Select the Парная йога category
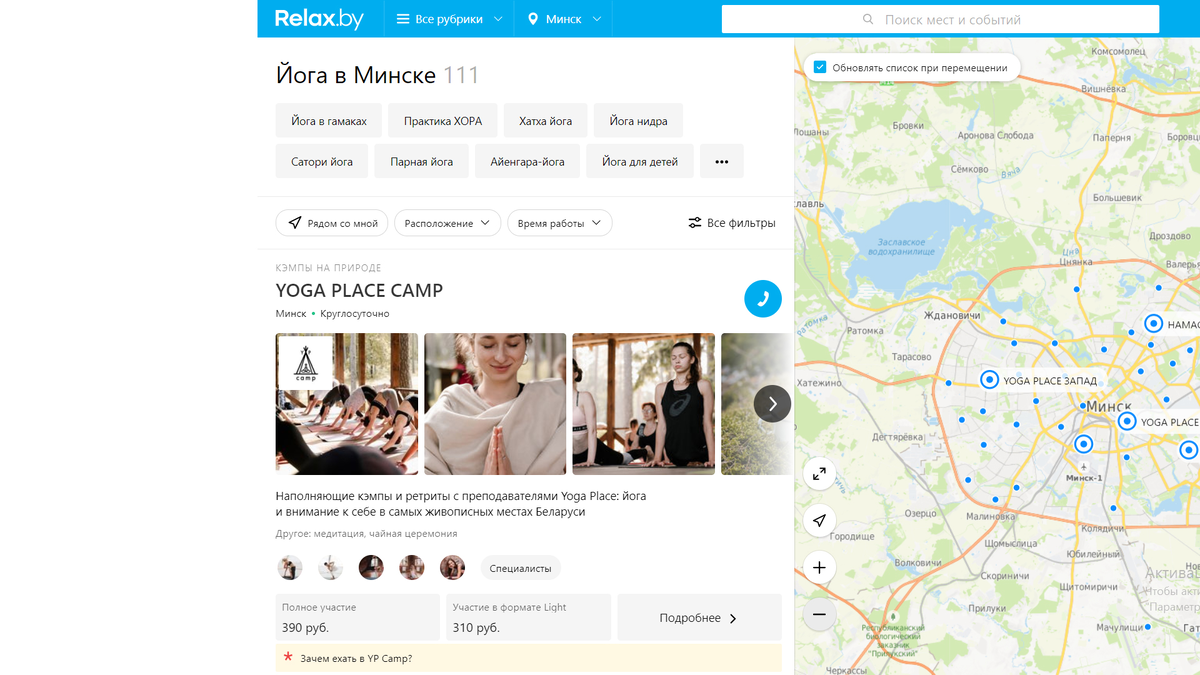 point(422,161)
